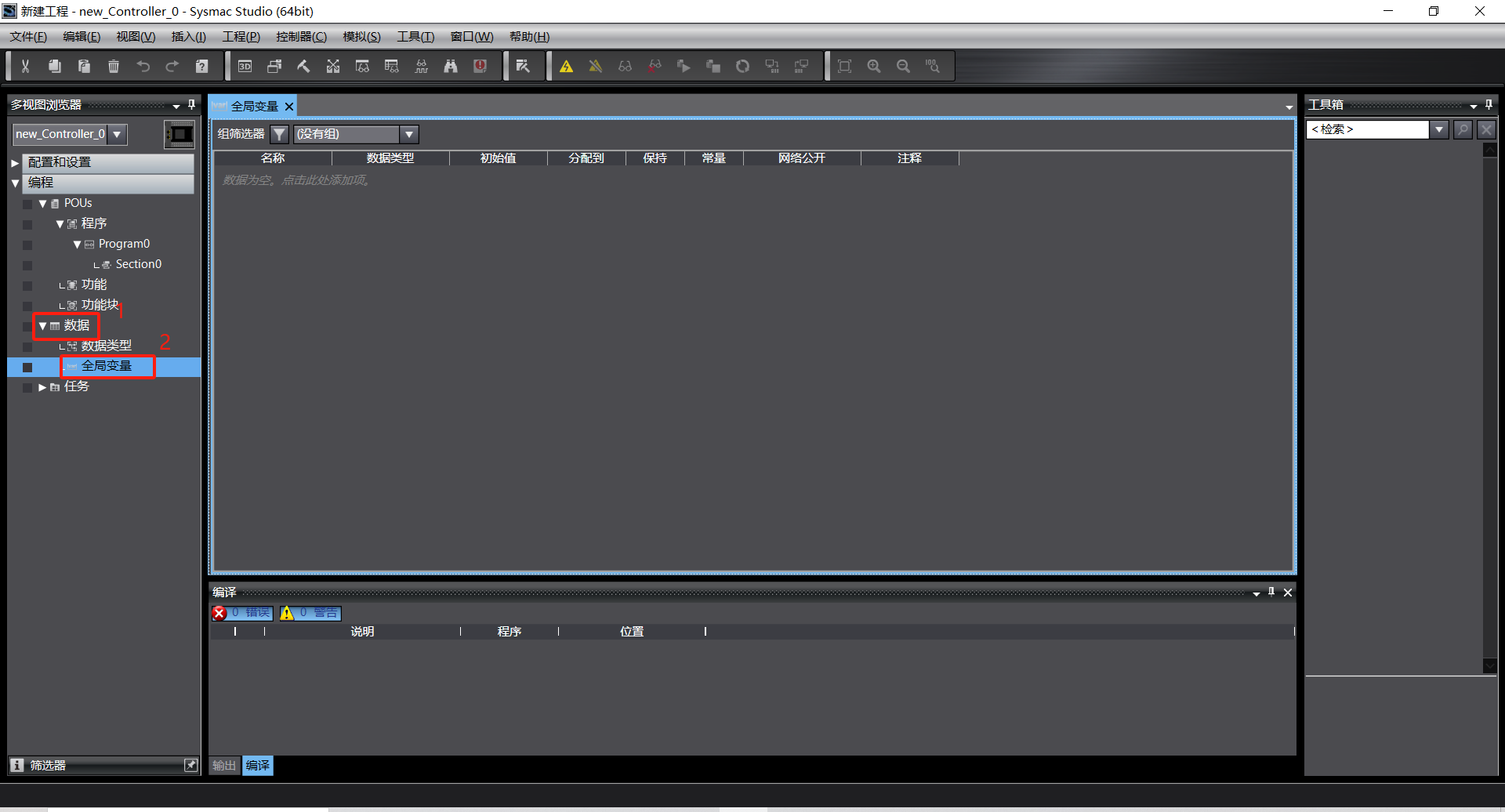Click the binoculars search icon
This screenshot has width=1505, height=812.
pos(451,67)
